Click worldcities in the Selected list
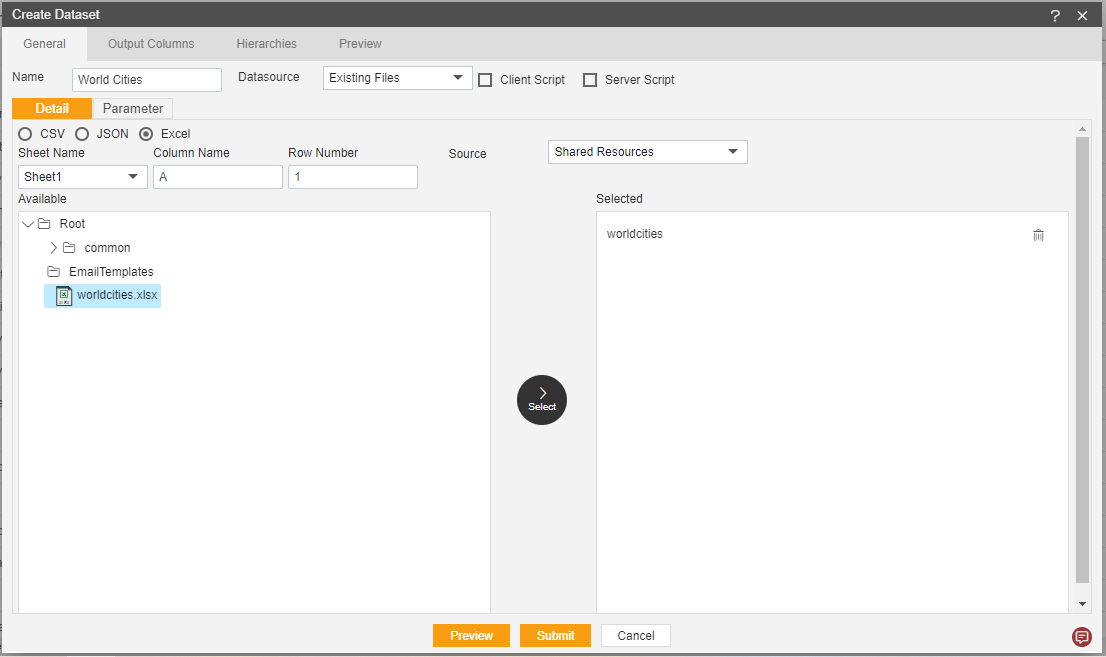This screenshot has width=1106, height=657. point(634,234)
